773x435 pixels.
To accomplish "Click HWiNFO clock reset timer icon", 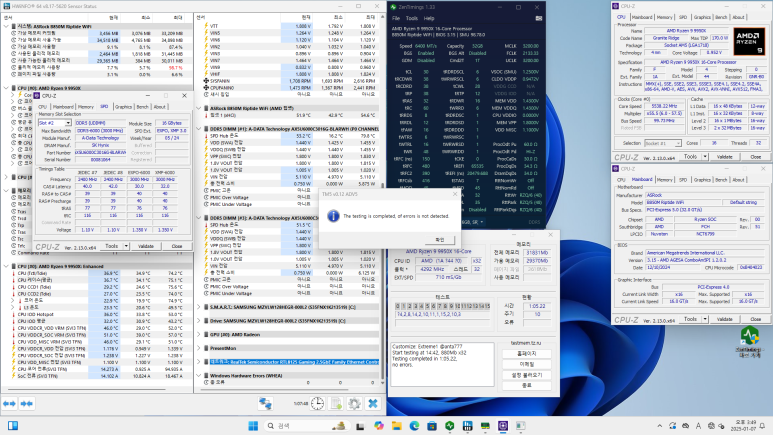I will coord(317,403).
